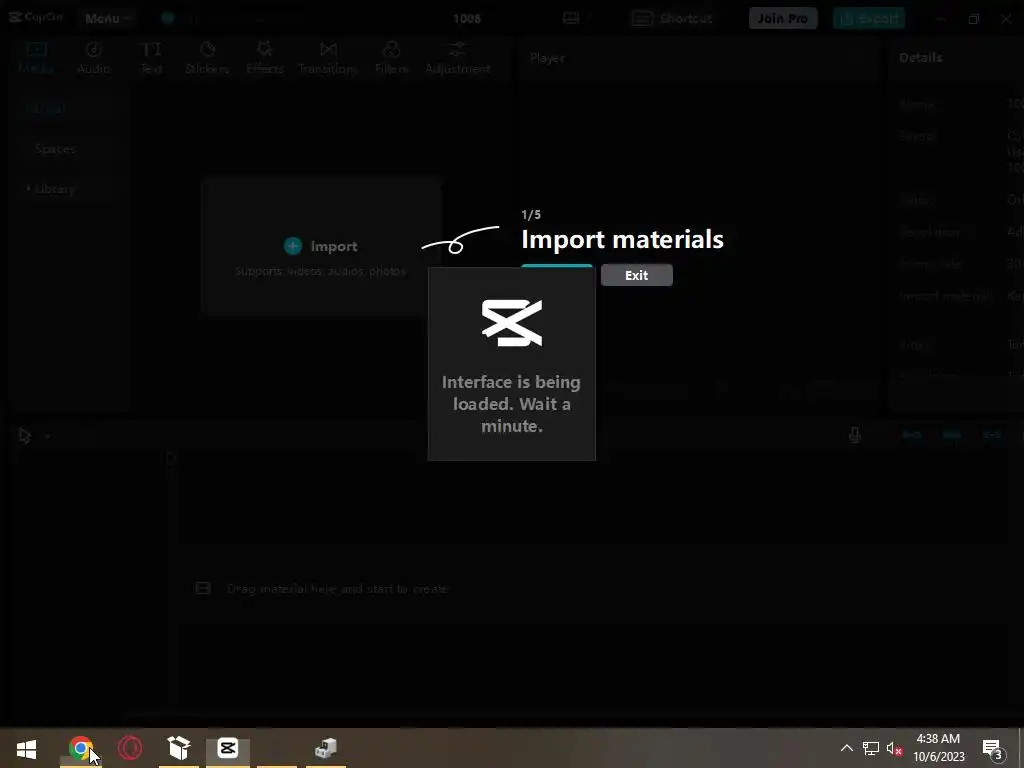Exit the Import materials tutorial
This screenshot has height=768, width=1024.
coord(637,275)
